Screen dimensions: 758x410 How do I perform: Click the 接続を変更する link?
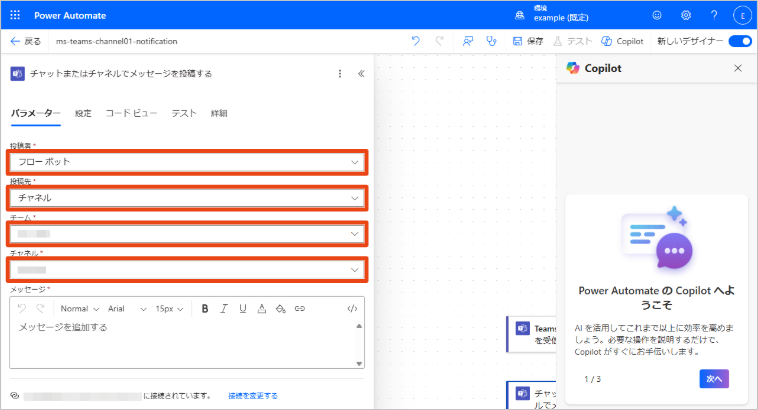(253, 395)
